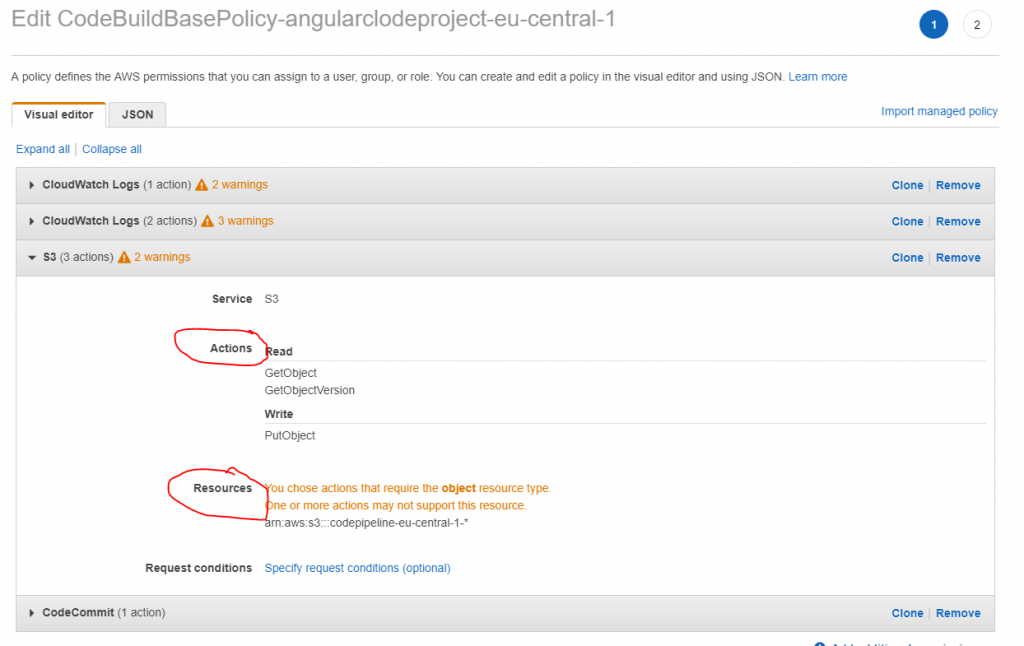The width and height of the screenshot is (1024, 646).
Task: Open Specify request conditions (optional)
Action: 357,568
